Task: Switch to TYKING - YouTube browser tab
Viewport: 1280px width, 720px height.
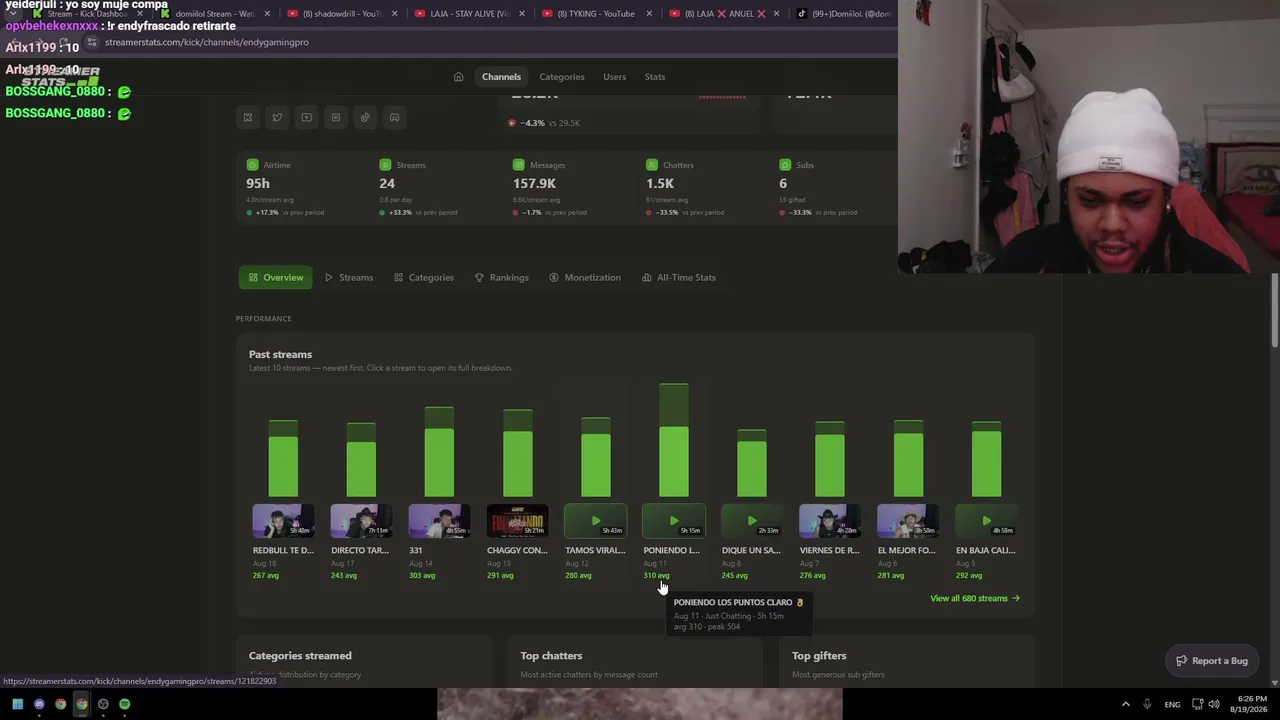Action: tap(595, 14)
